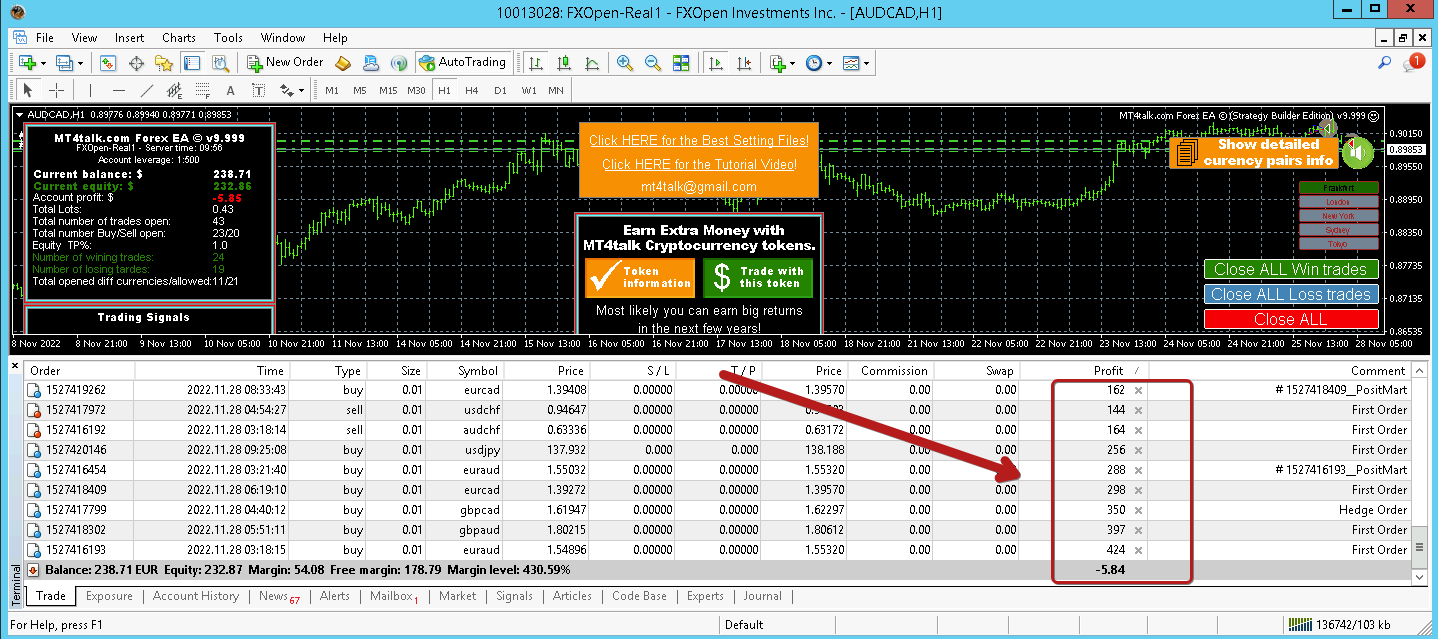This screenshot has height=639, width=1438.
Task: Draw a horizontal line on the chart
Action: point(118,90)
